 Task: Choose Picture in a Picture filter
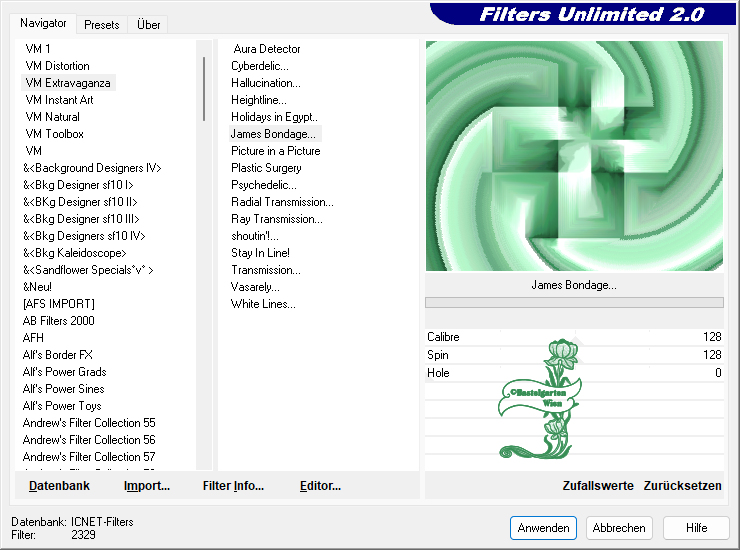276,151
